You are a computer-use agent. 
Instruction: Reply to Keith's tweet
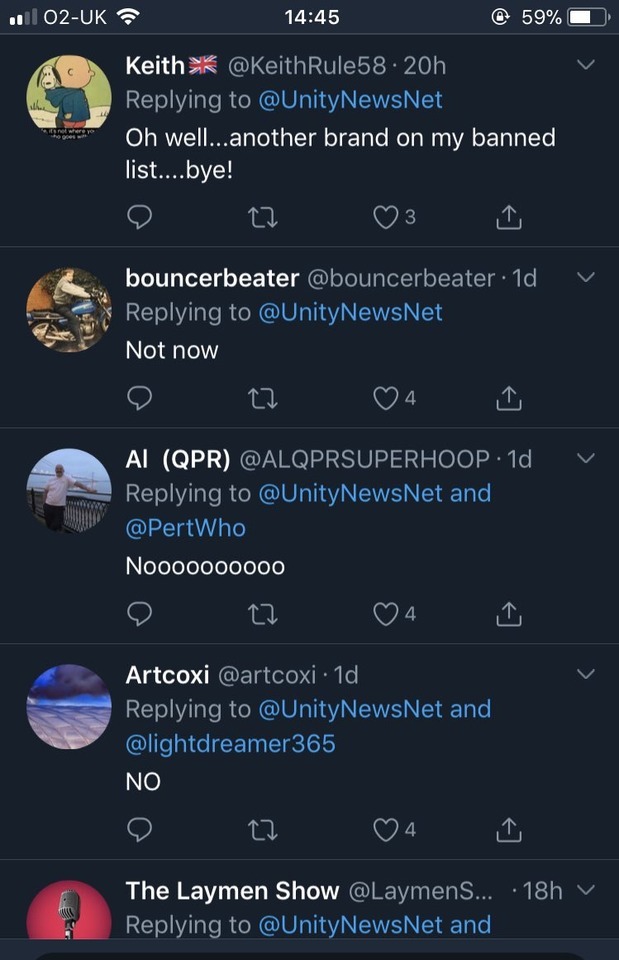141,216
